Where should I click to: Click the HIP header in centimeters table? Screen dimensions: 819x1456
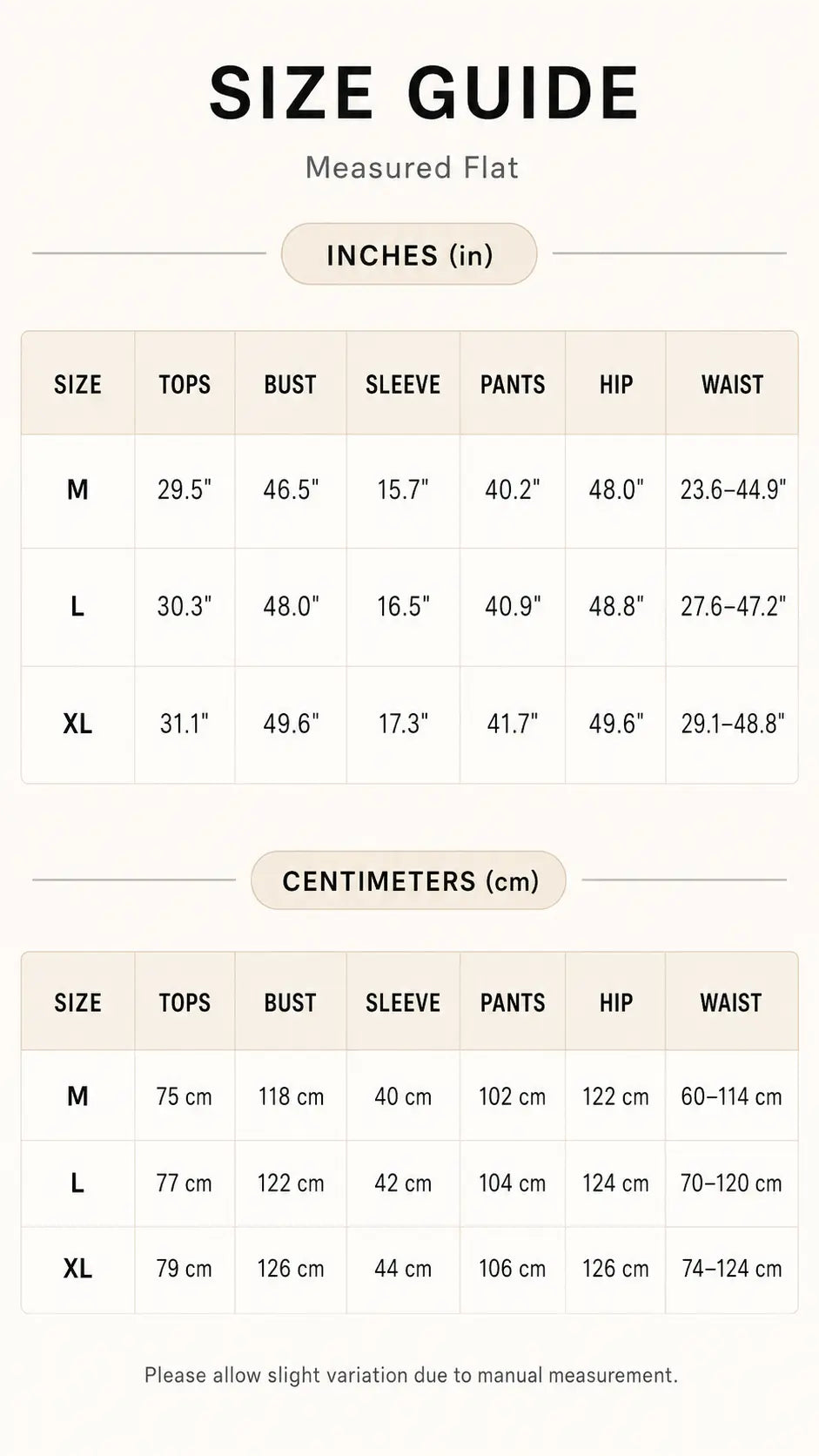615,1002
